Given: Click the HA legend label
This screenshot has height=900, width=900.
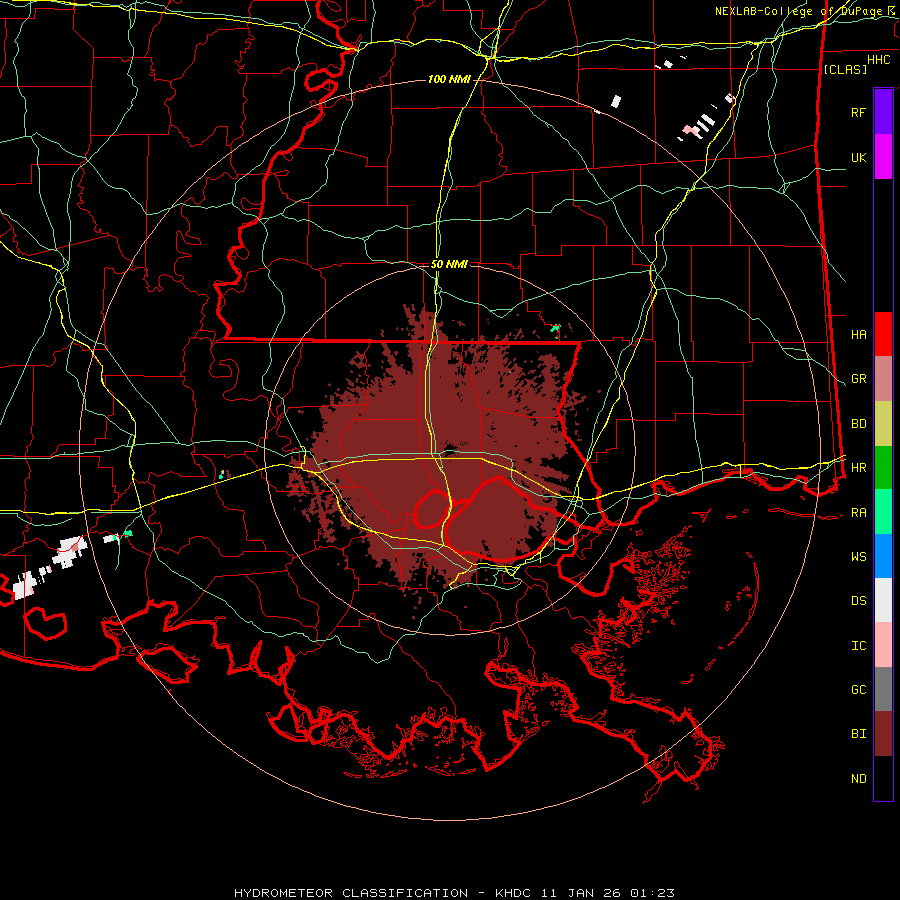Looking at the screenshot, I should click(858, 335).
